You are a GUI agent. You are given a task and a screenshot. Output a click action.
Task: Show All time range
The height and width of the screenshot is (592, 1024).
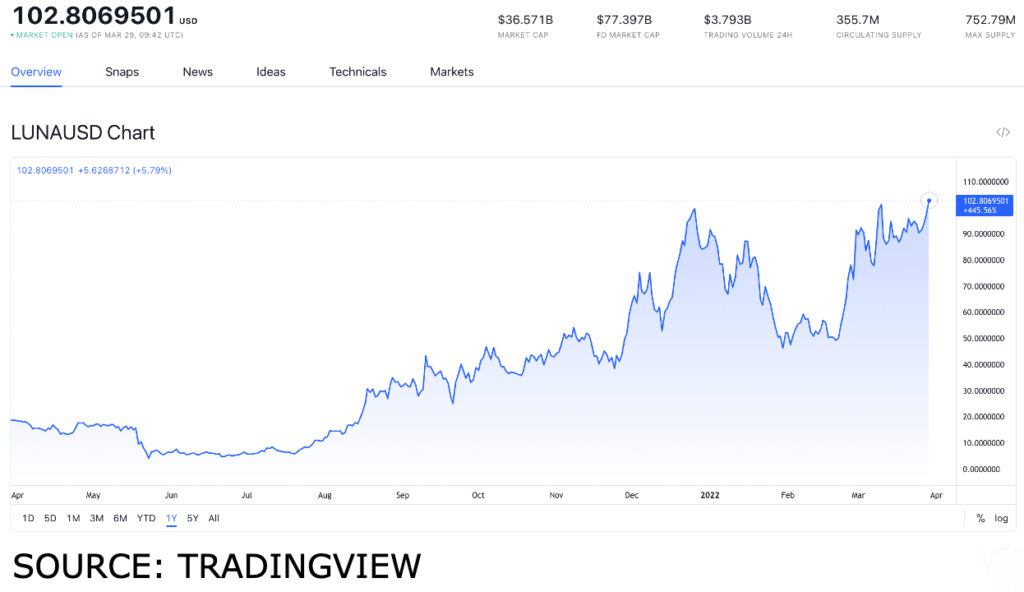click(214, 518)
